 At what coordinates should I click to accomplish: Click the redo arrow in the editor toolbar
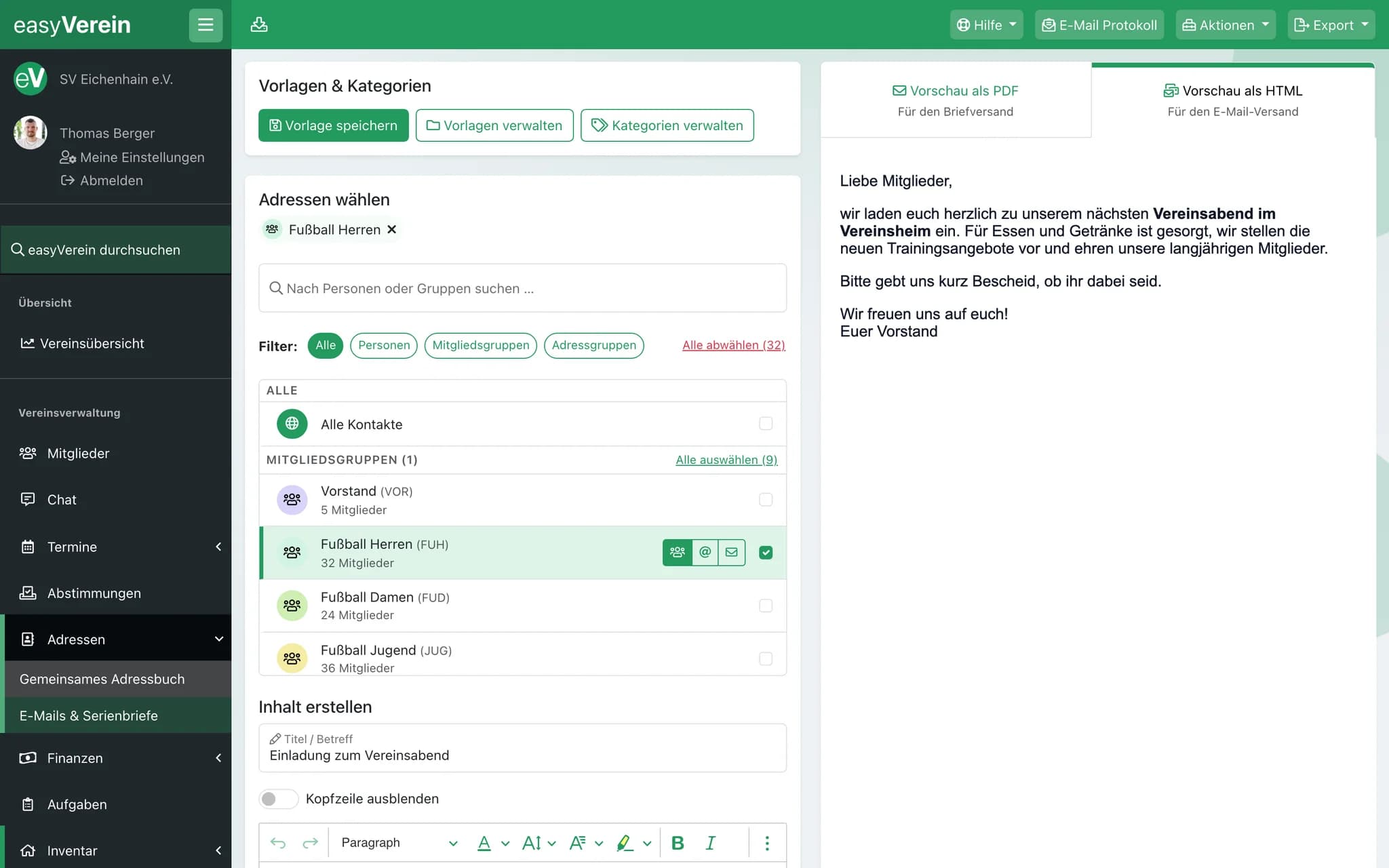310,843
